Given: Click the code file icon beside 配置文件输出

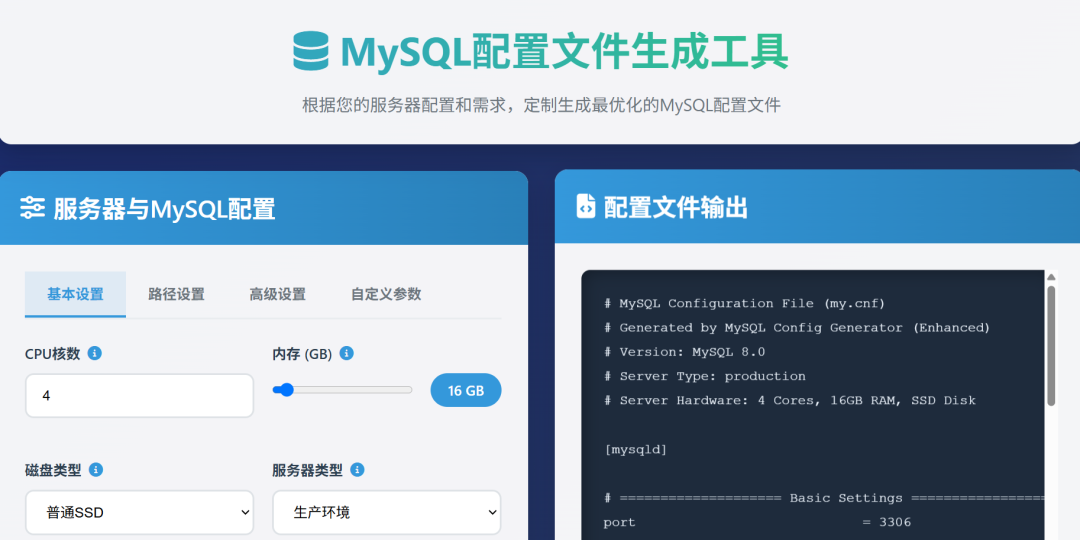Looking at the screenshot, I should click(x=585, y=207).
